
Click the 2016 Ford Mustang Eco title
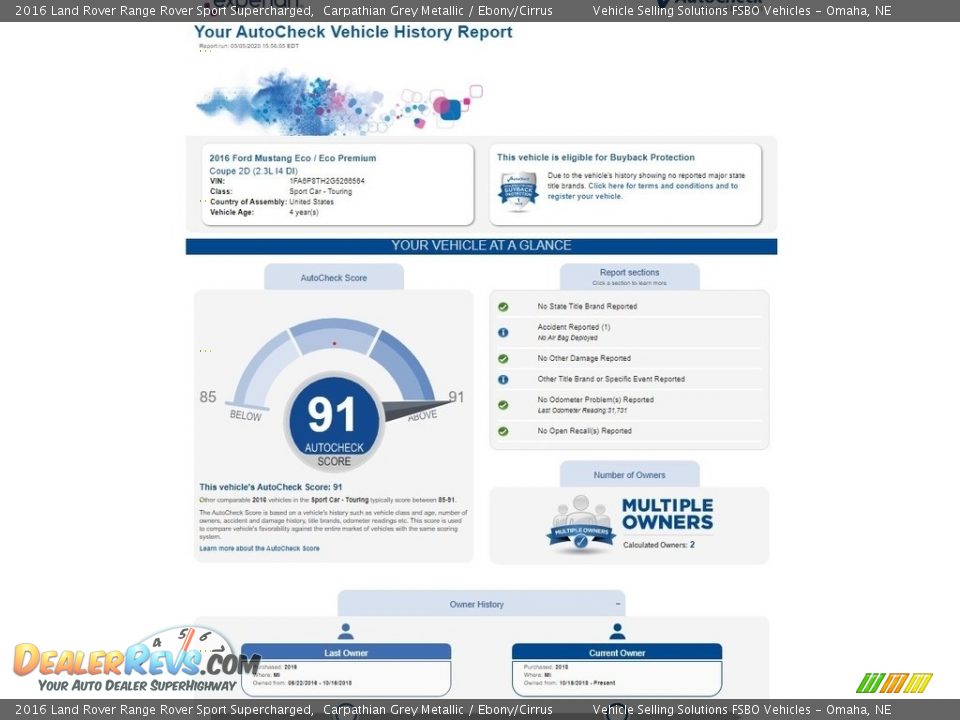(x=293, y=158)
